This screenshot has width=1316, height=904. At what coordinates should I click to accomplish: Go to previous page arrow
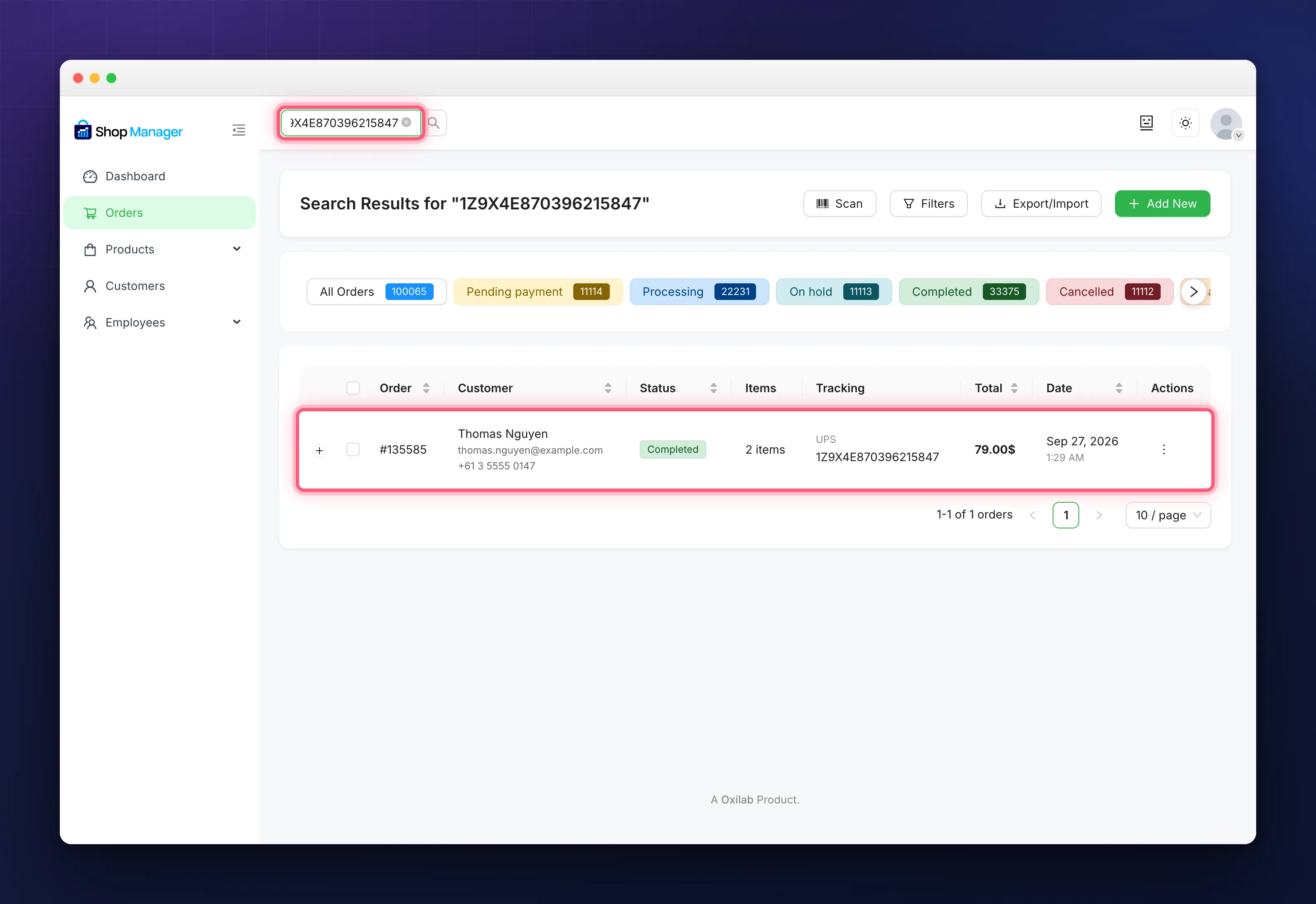pyautogui.click(x=1032, y=515)
